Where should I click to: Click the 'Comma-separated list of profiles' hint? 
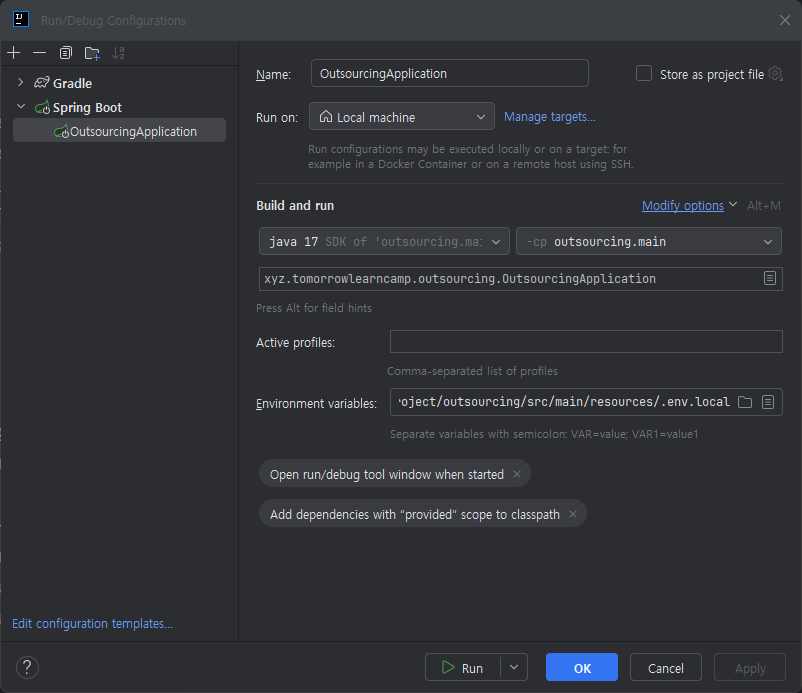[x=472, y=371]
